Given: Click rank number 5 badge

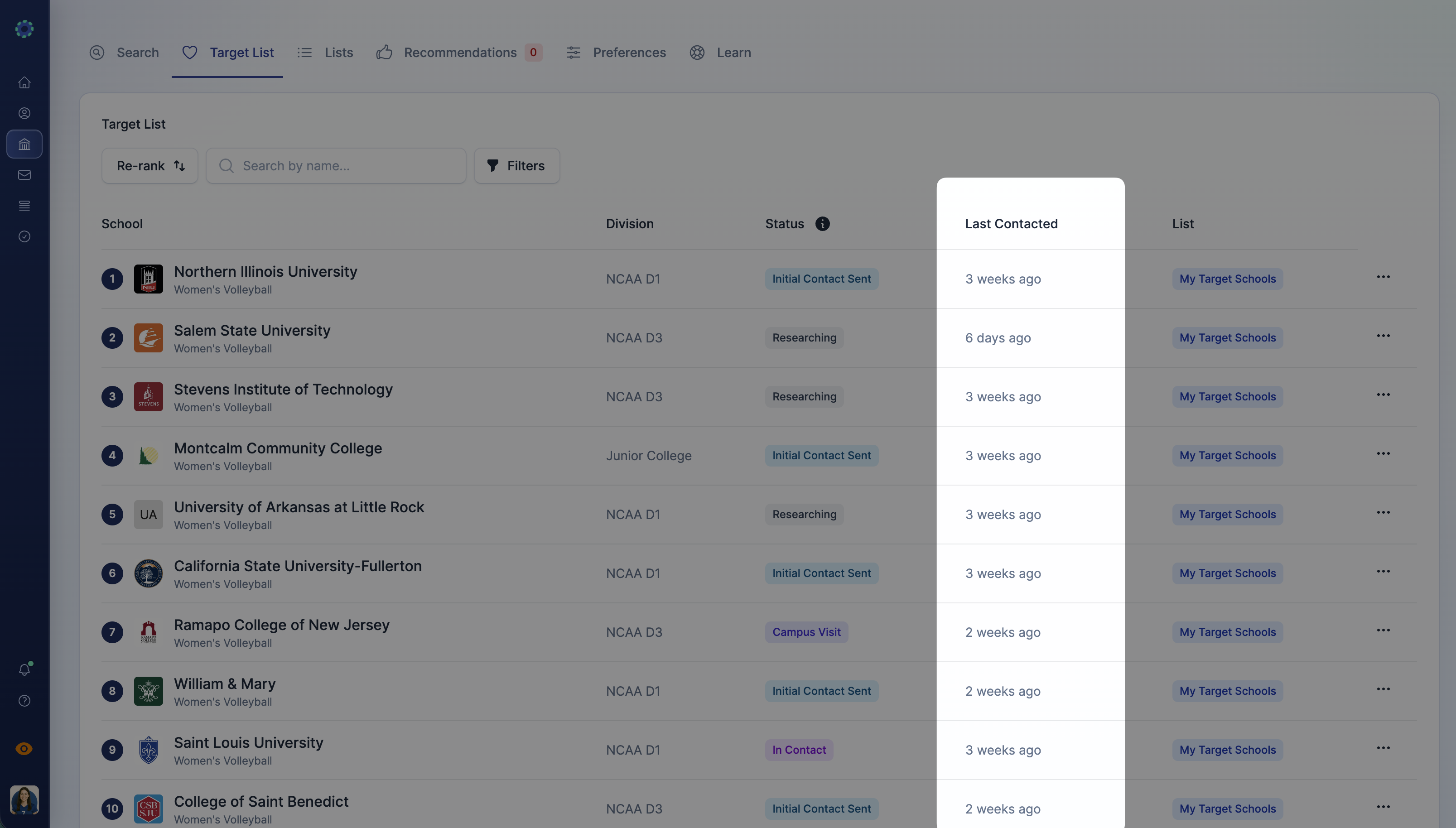Looking at the screenshot, I should click(112, 515).
